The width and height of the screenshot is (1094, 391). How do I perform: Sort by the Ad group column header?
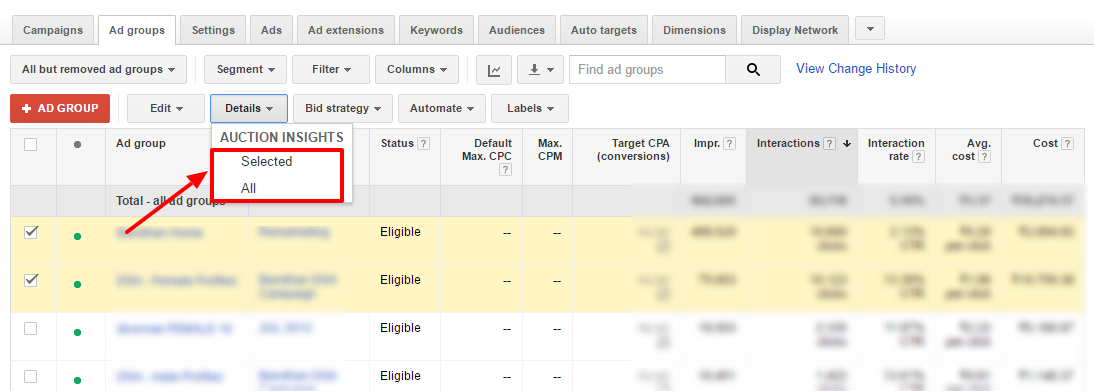point(141,143)
